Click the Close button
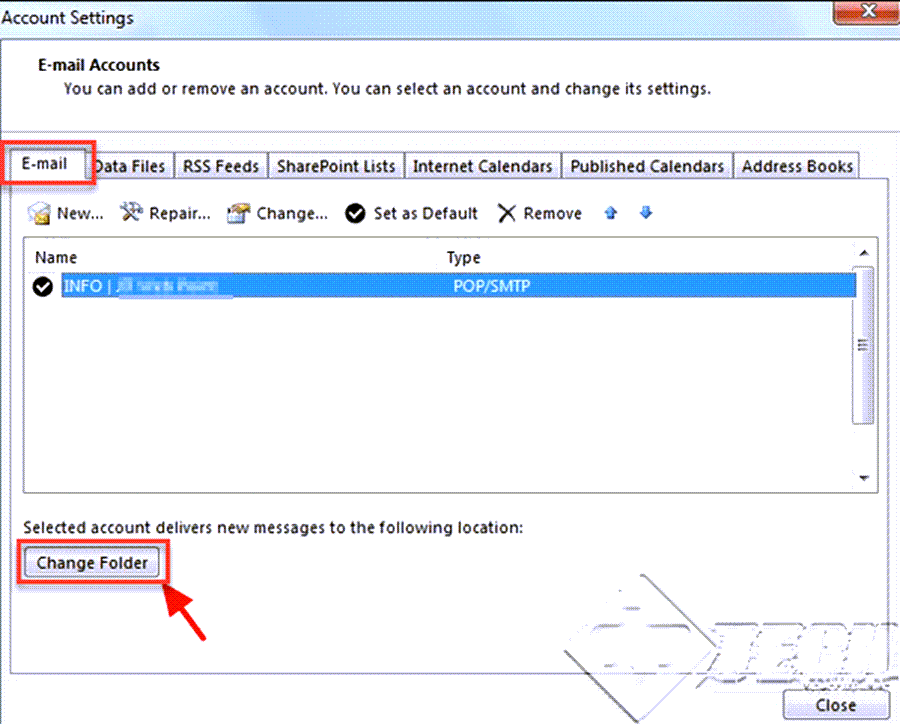 (836, 705)
